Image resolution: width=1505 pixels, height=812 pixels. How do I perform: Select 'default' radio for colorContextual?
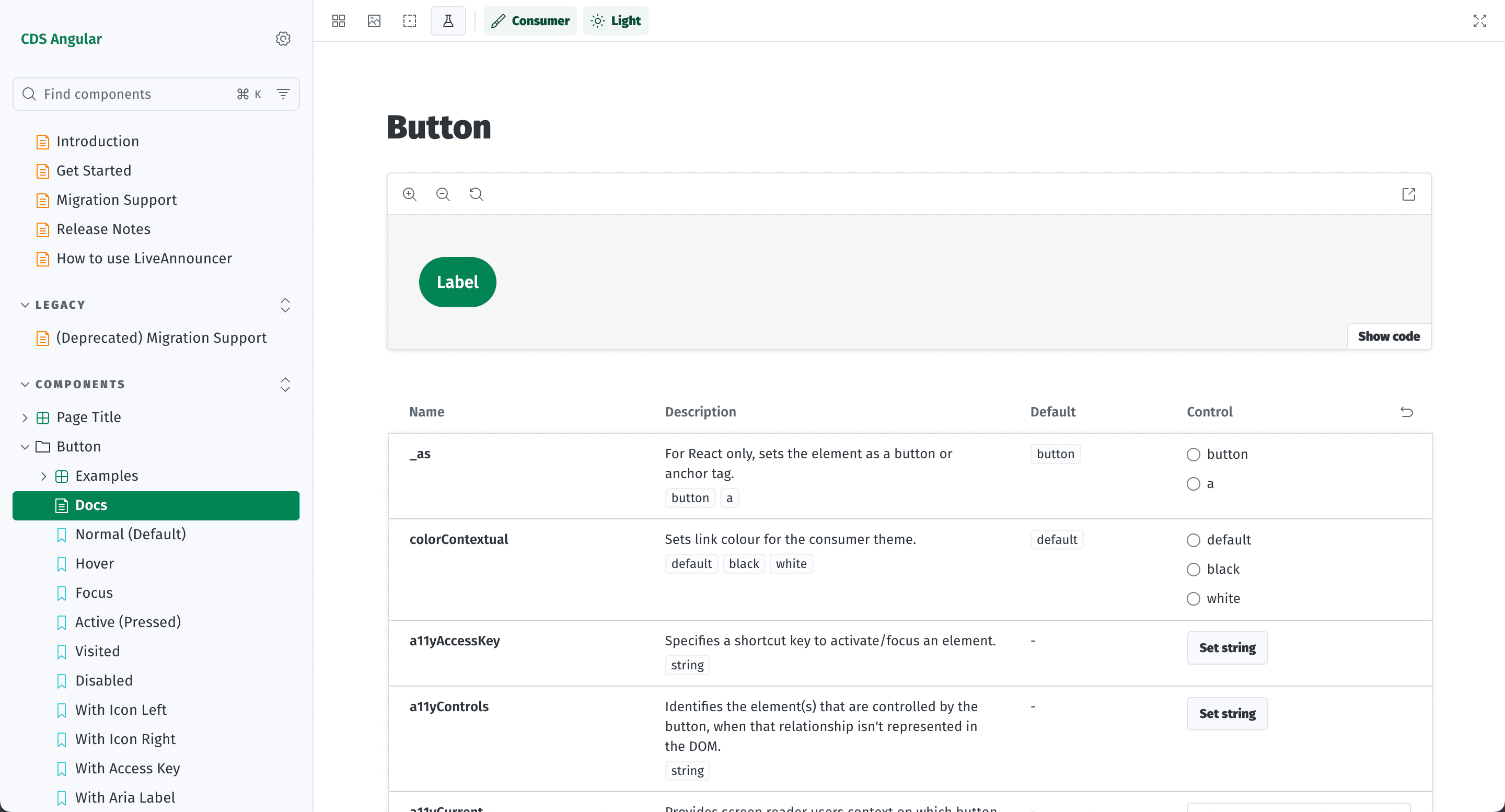[1193, 540]
